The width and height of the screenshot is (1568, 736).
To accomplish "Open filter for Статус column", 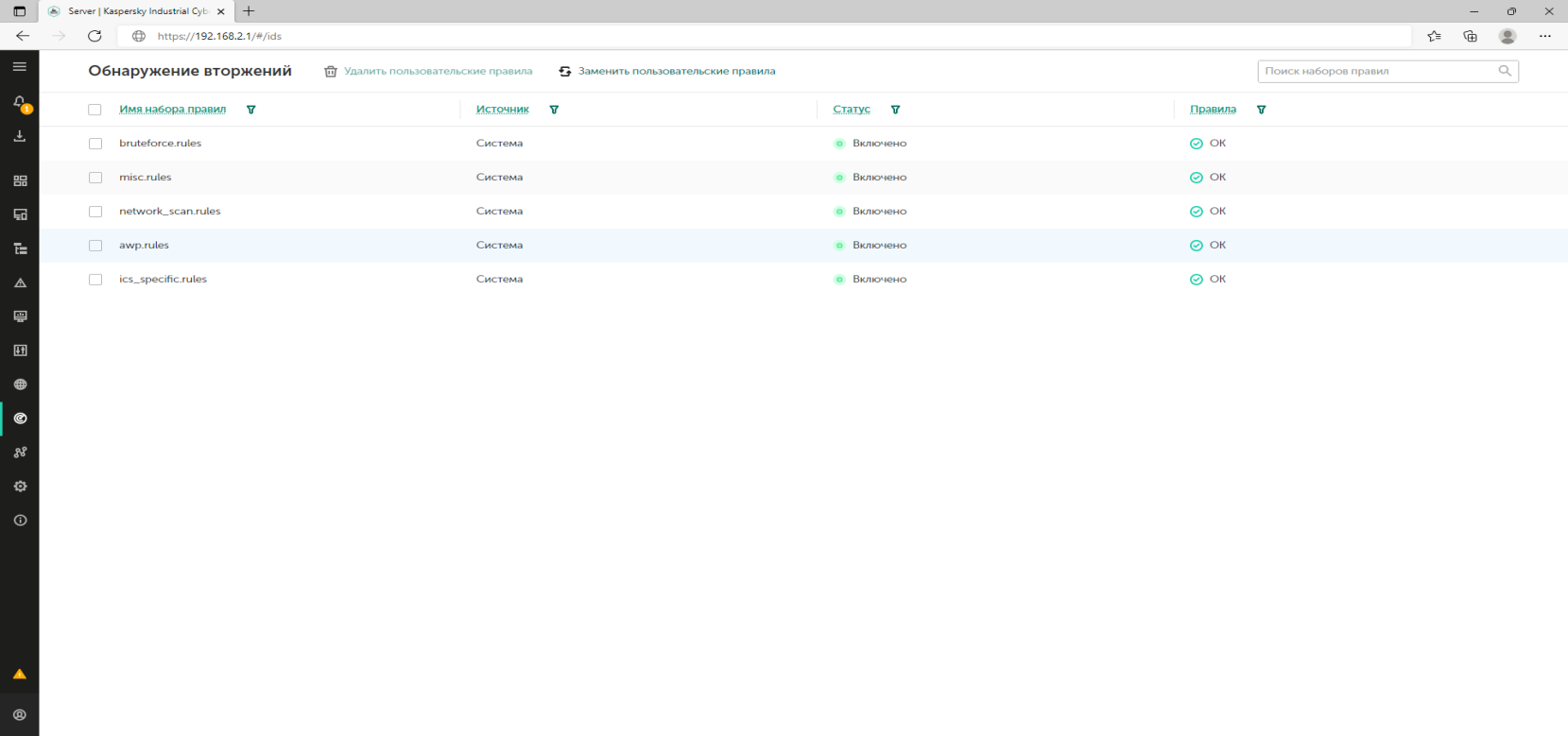I will point(895,110).
